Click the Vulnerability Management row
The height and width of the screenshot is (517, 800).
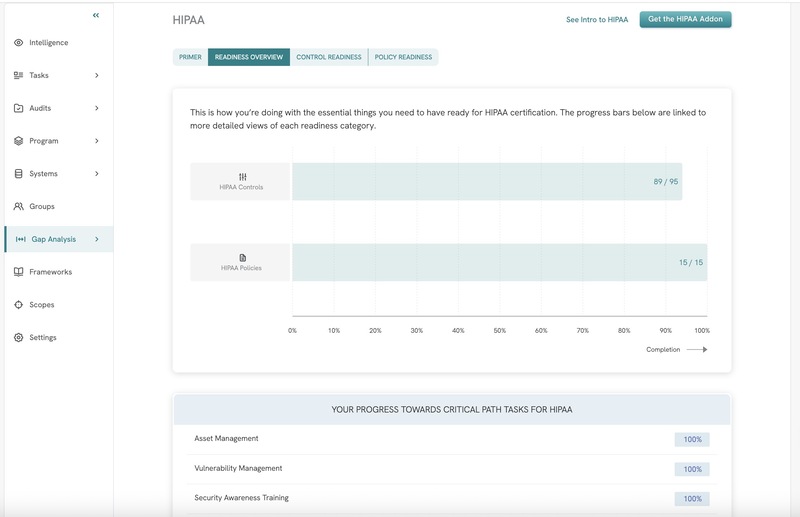tap(452, 469)
